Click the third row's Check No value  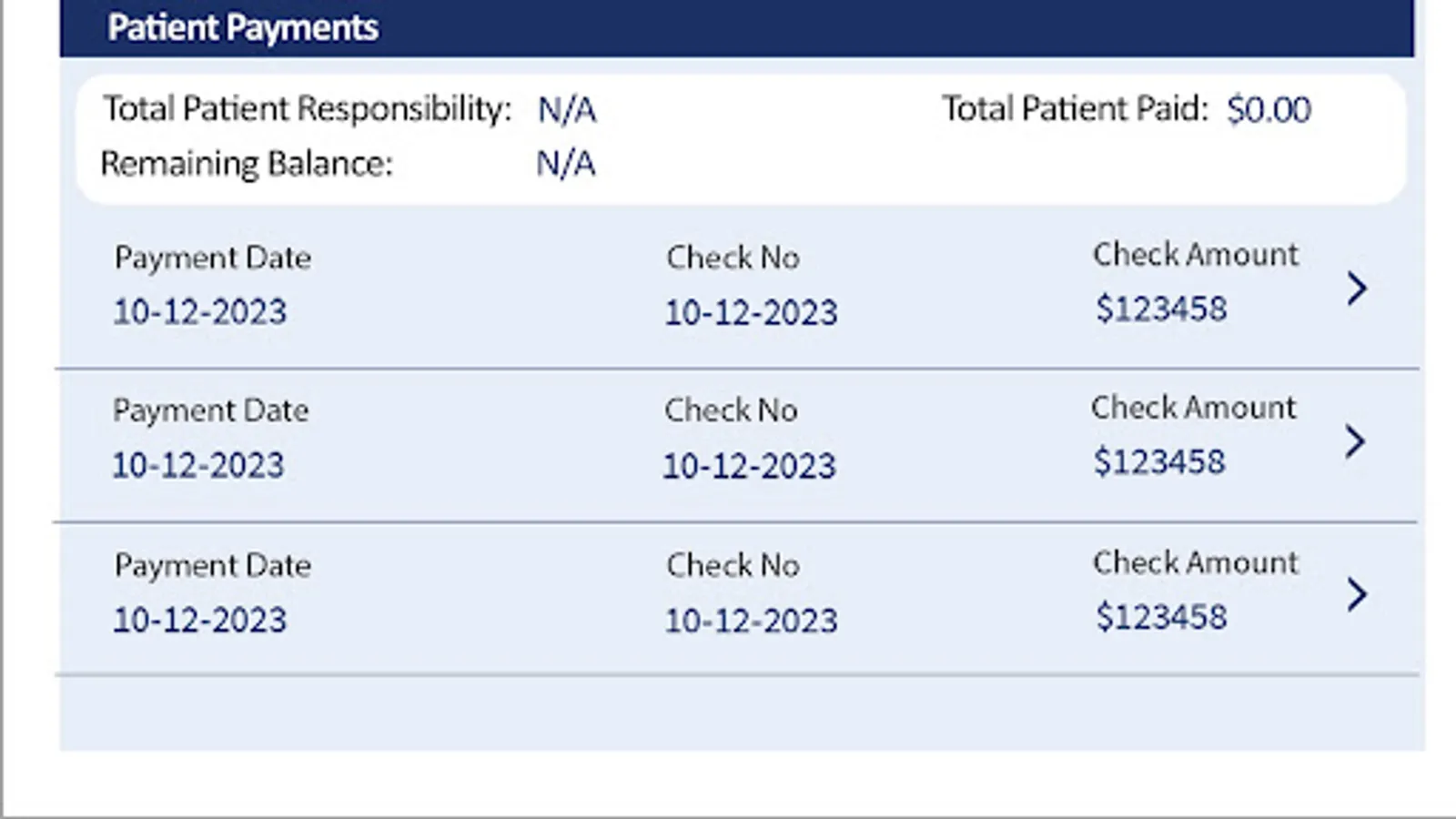tap(751, 621)
